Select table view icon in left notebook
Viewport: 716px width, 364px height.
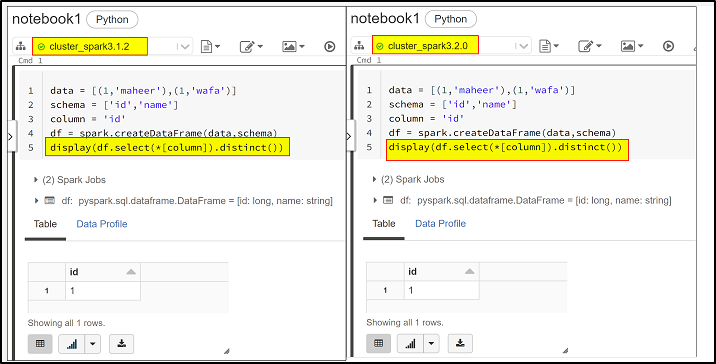(x=40, y=344)
